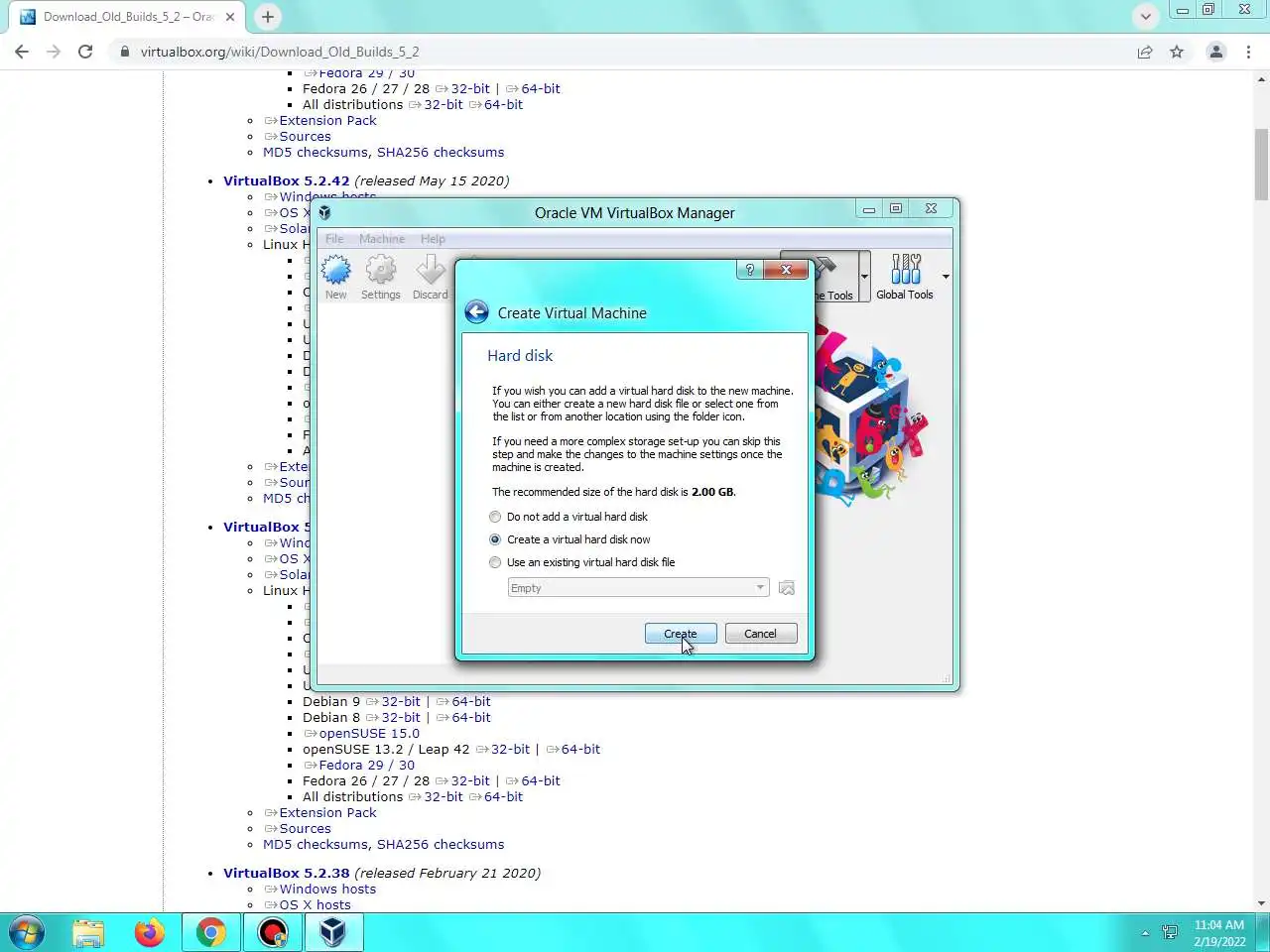Click SHA256 checksums link near page top
This screenshot has height=952, width=1270.
point(441,152)
